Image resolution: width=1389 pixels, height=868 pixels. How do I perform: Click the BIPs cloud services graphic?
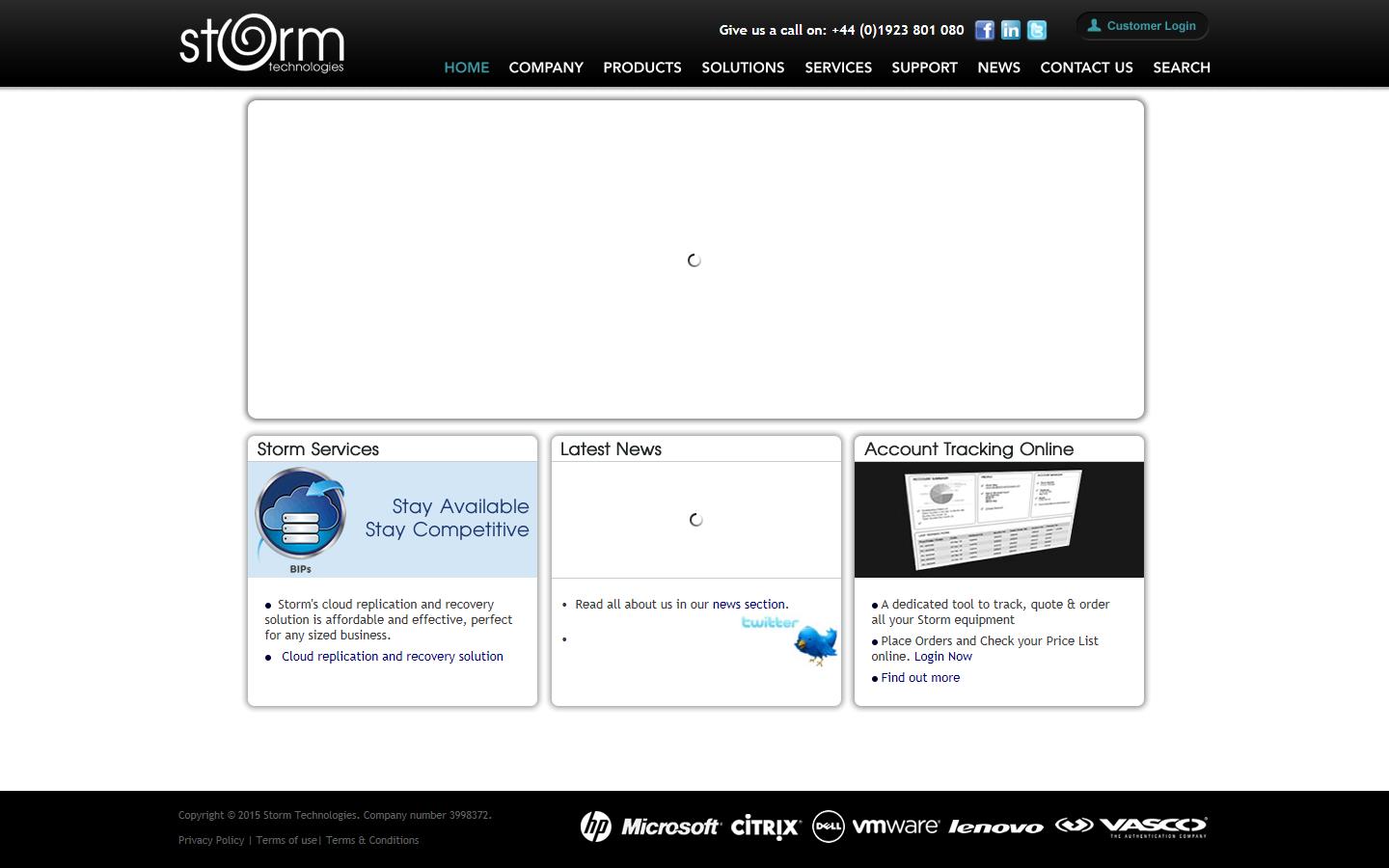tap(300, 514)
